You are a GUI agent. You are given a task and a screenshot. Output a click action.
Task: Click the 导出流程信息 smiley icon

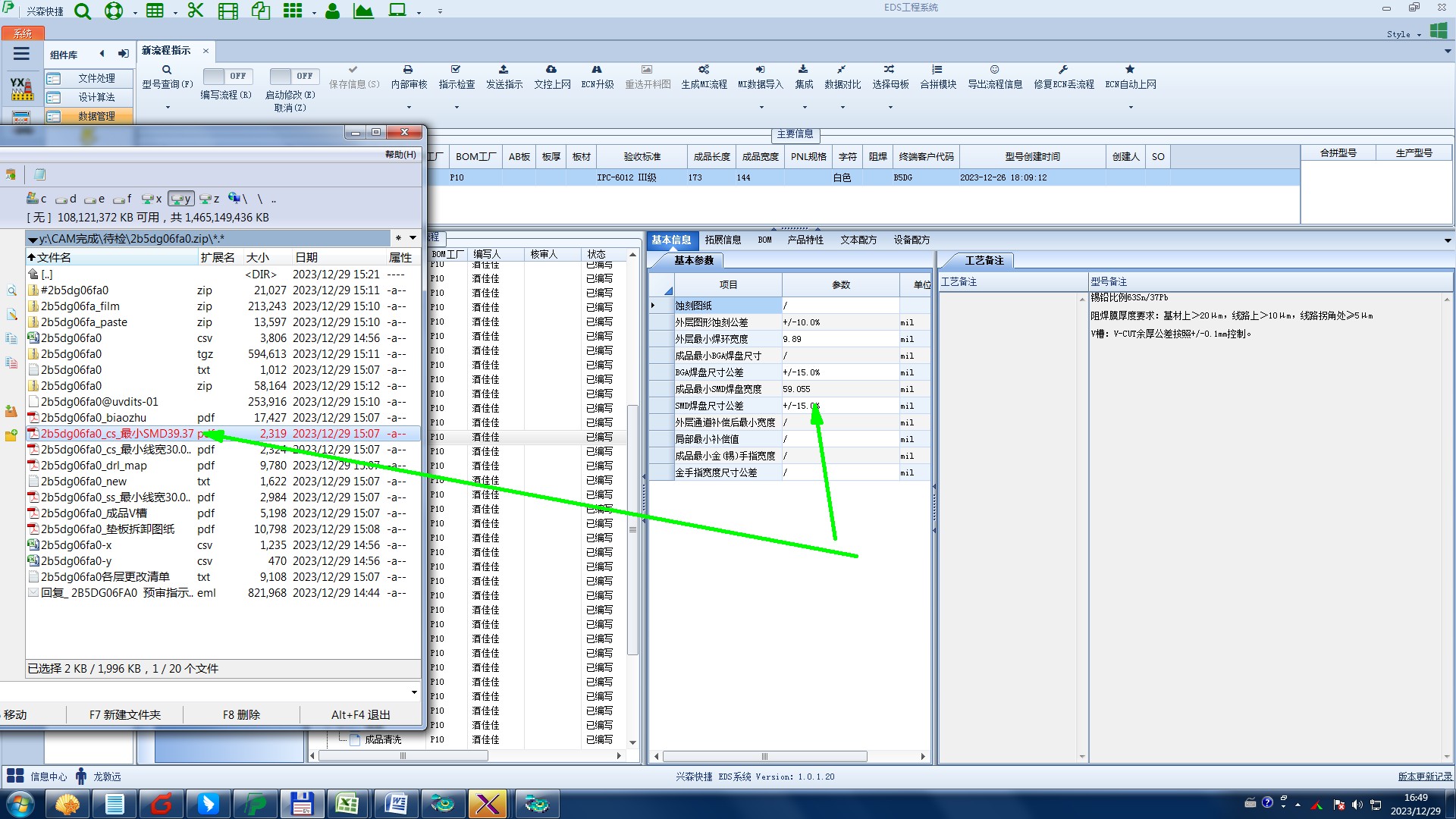pyautogui.click(x=994, y=70)
